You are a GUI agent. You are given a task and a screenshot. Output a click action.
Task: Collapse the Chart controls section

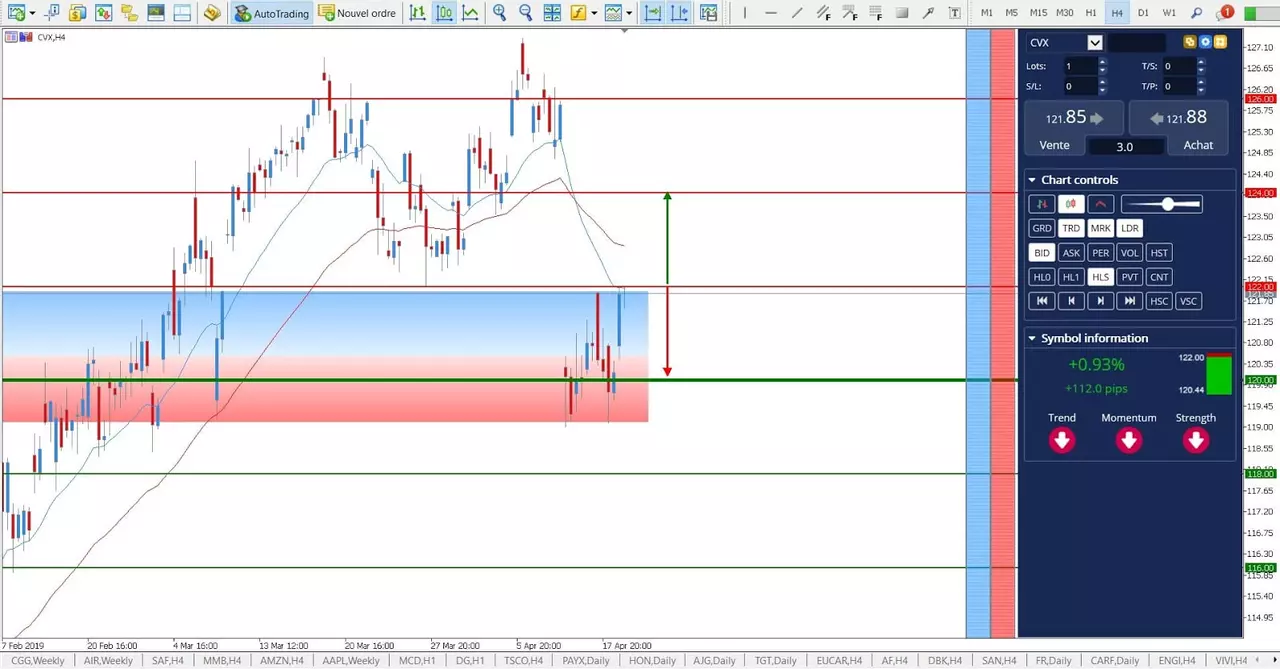click(1032, 180)
